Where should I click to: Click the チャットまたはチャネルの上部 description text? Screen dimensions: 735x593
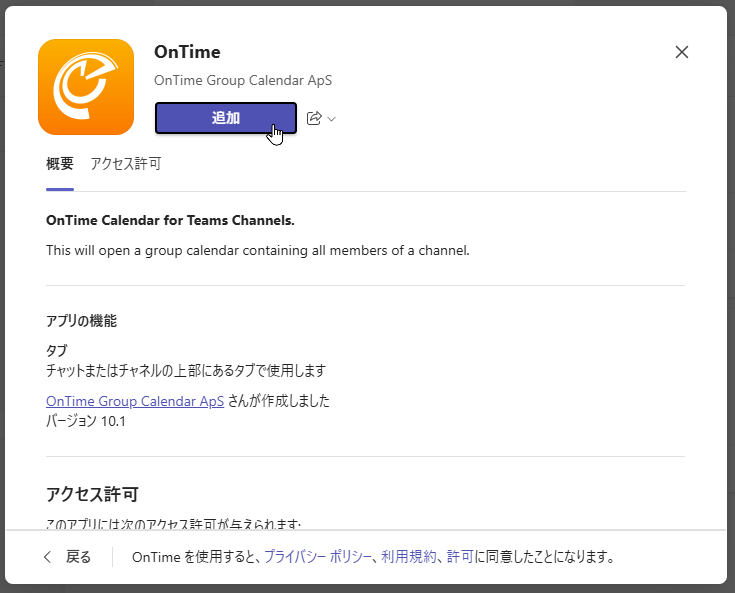pos(186,371)
